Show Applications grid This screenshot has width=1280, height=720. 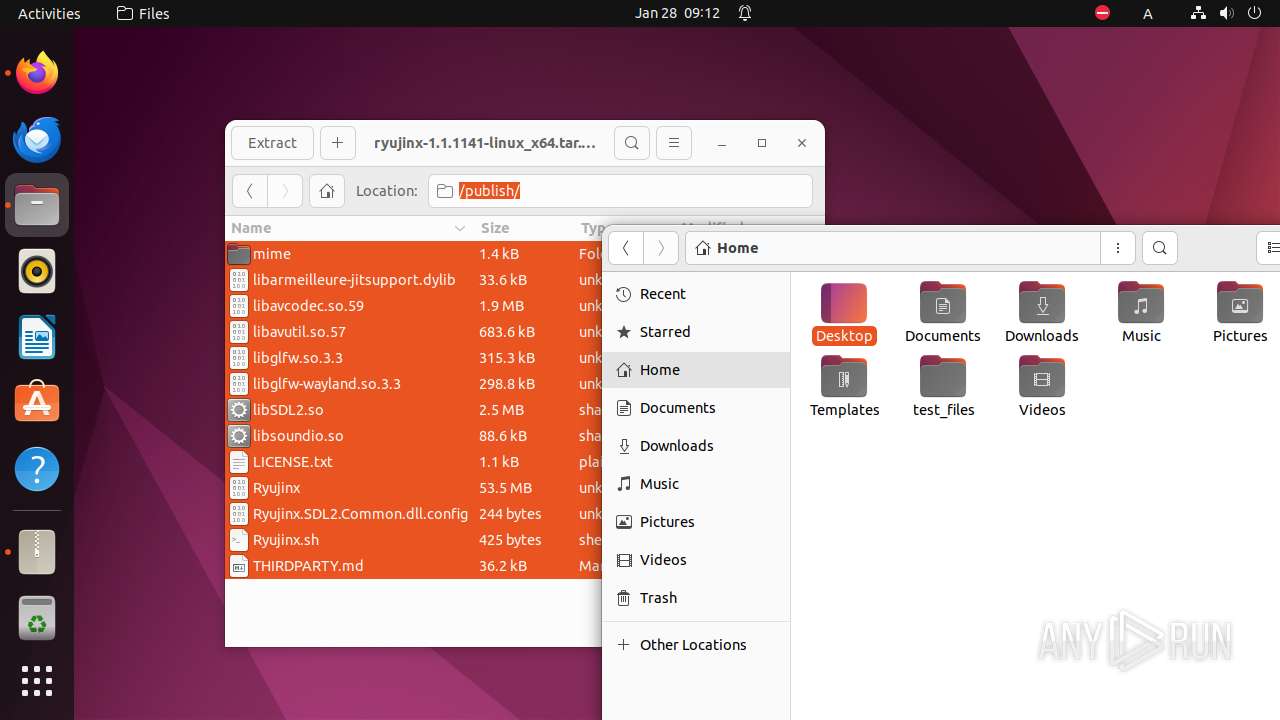(37, 681)
